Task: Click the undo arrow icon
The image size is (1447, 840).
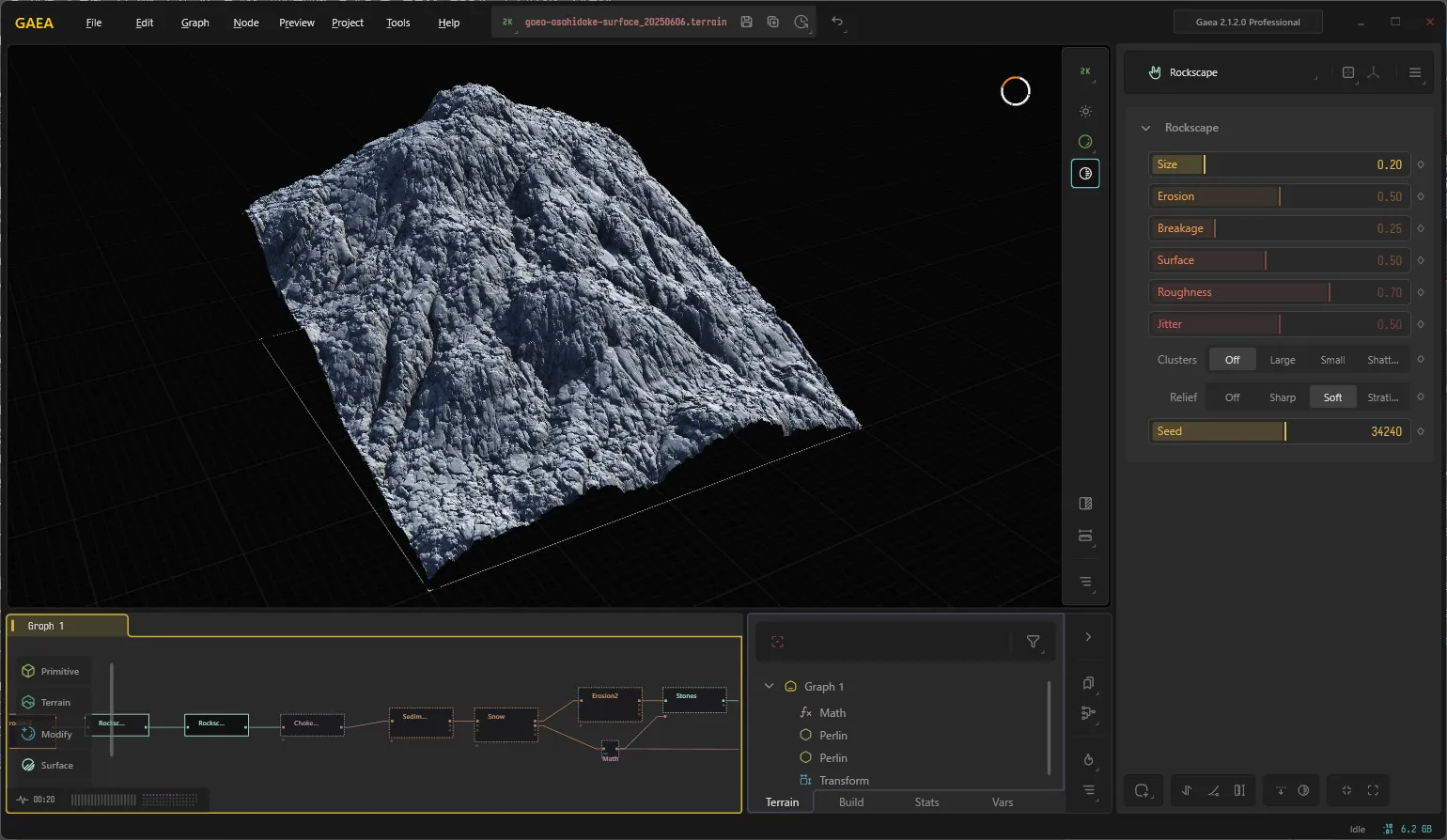Action: coord(837,22)
